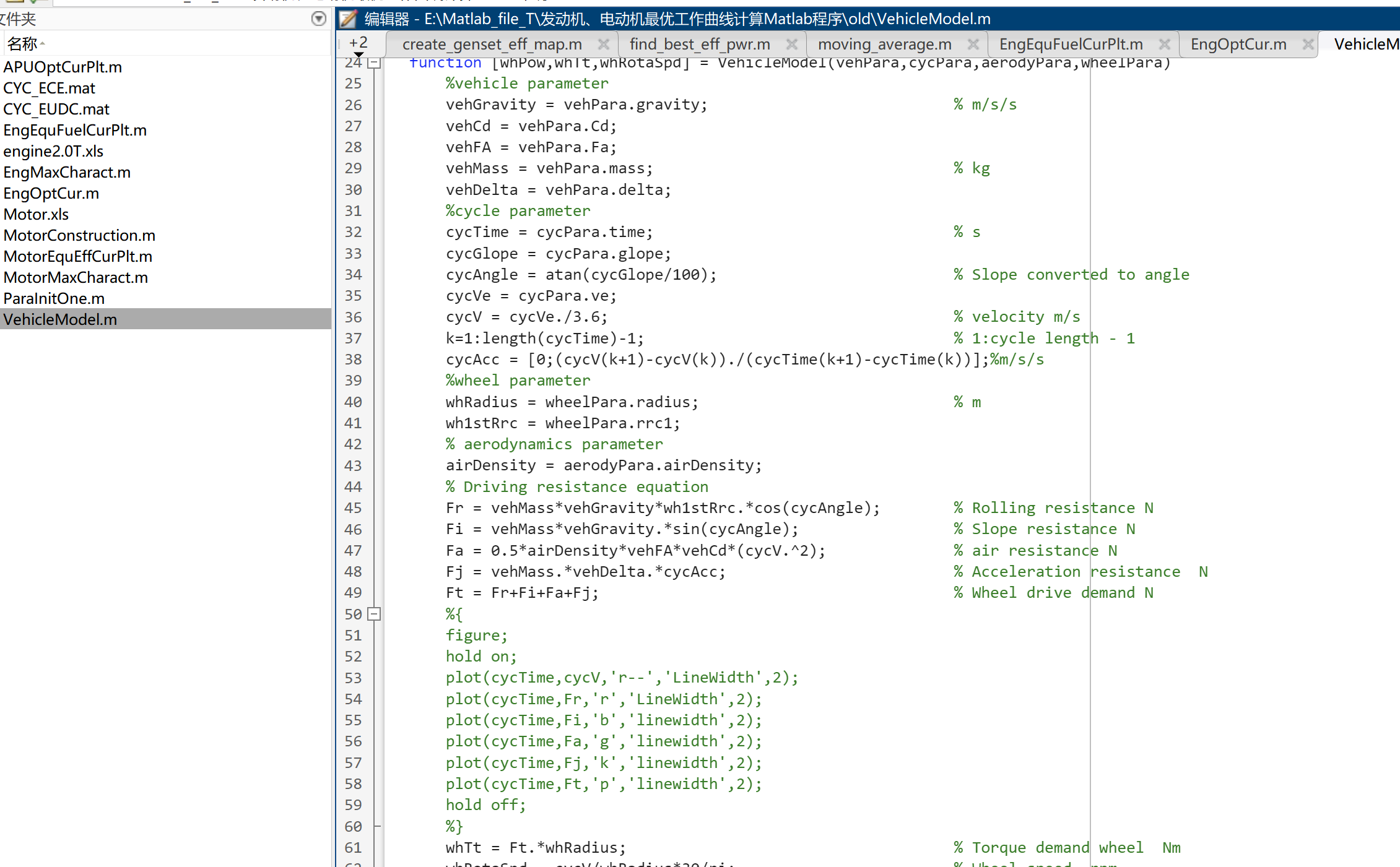Close the EngOptCur.m tab

coord(1308,44)
